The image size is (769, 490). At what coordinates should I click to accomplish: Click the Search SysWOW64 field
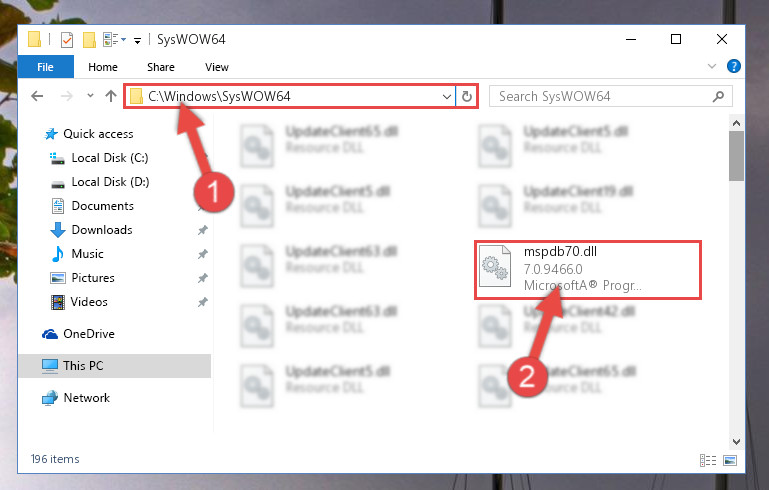(x=611, y=97)
